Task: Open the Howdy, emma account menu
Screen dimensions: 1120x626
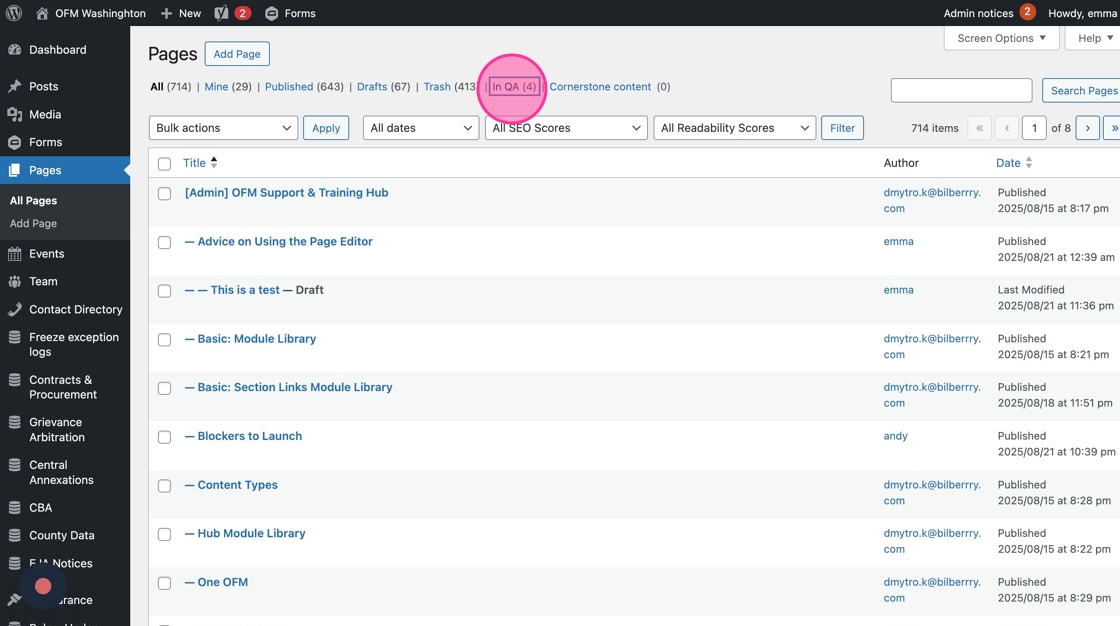Action: click(1082, 13)
